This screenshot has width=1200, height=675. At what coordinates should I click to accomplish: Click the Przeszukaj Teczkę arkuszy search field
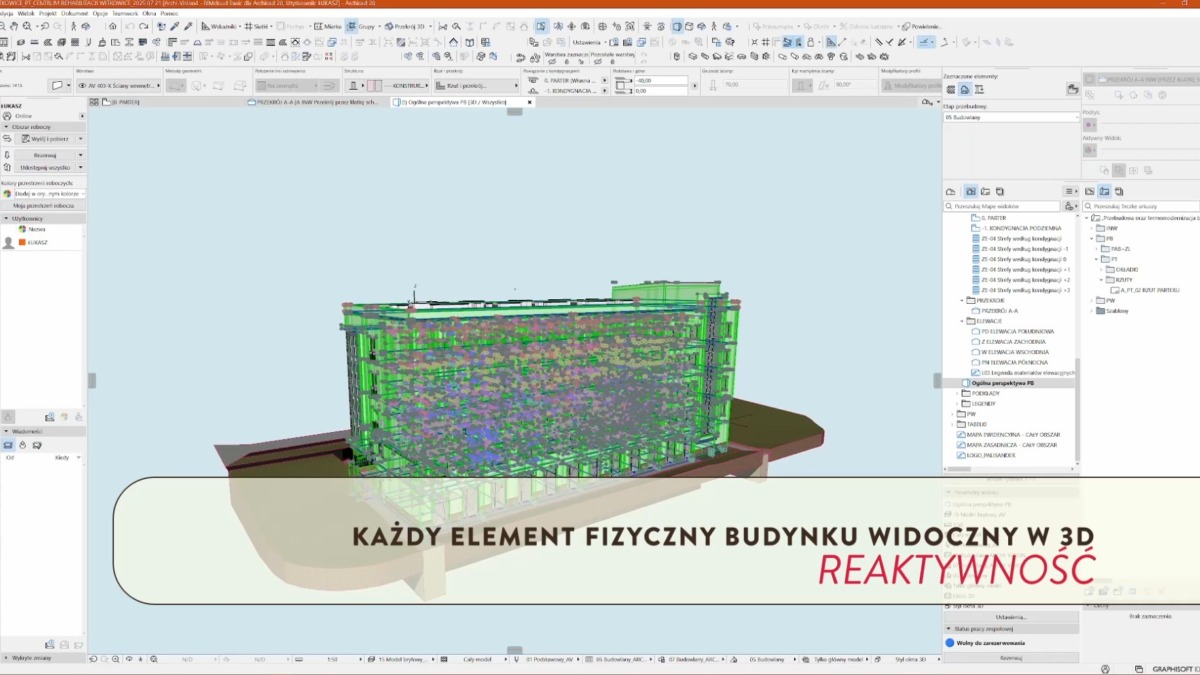[x=1140, y=206]
